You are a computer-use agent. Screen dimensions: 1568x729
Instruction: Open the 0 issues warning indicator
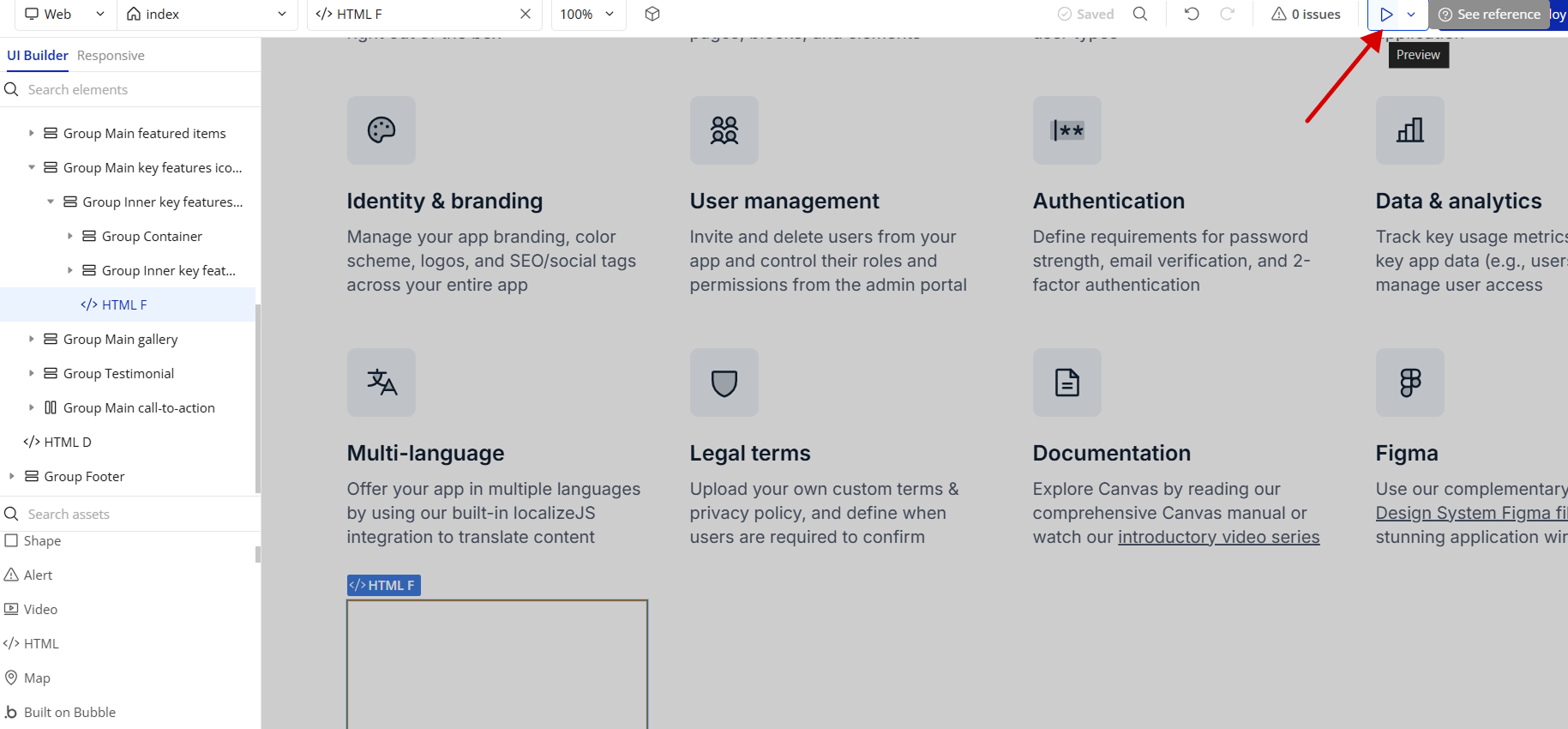[1306, 14]
